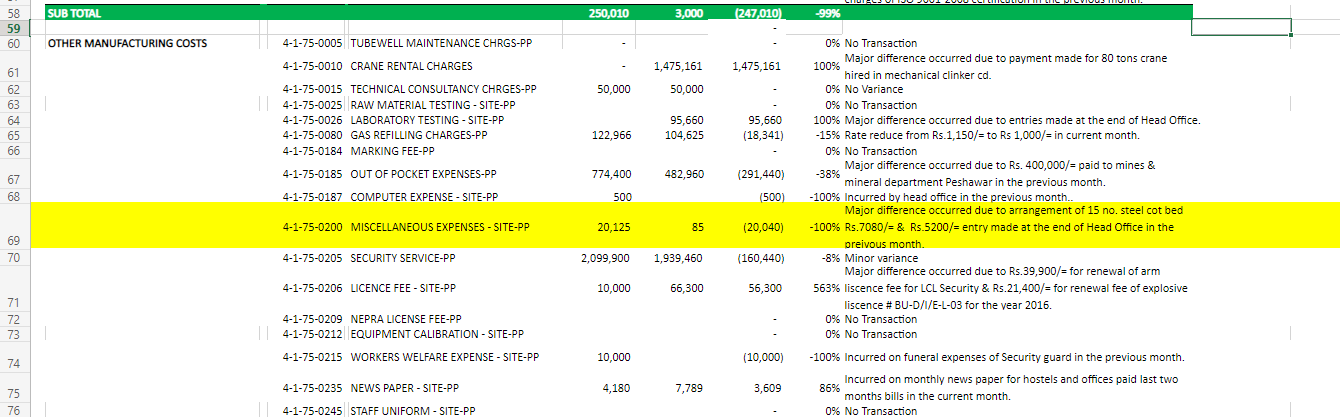This screenshot has height=417, width=1340.
Task: Click MARKING FEE-PP account name
Action: click(x=392, y=151)
